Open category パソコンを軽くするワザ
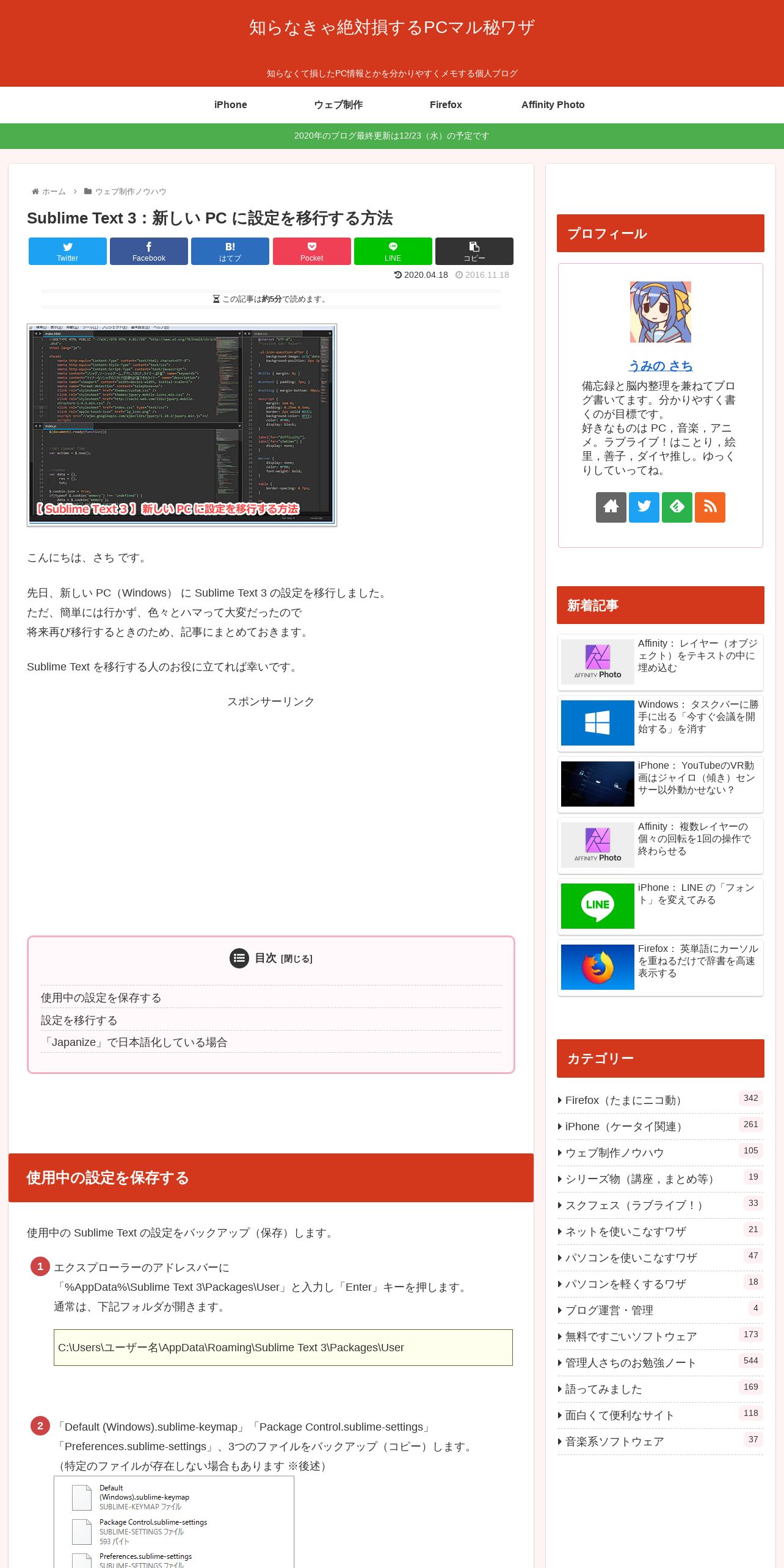This screenshot has width=784, height=1568. 661,1284
